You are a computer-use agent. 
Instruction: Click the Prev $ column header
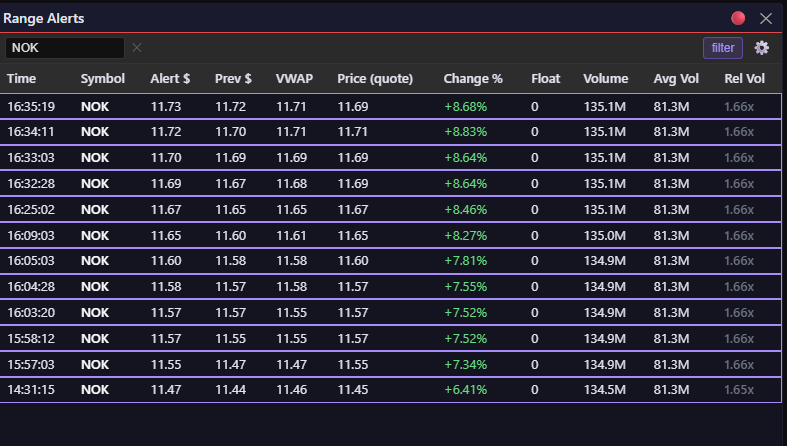coord(233,79)
